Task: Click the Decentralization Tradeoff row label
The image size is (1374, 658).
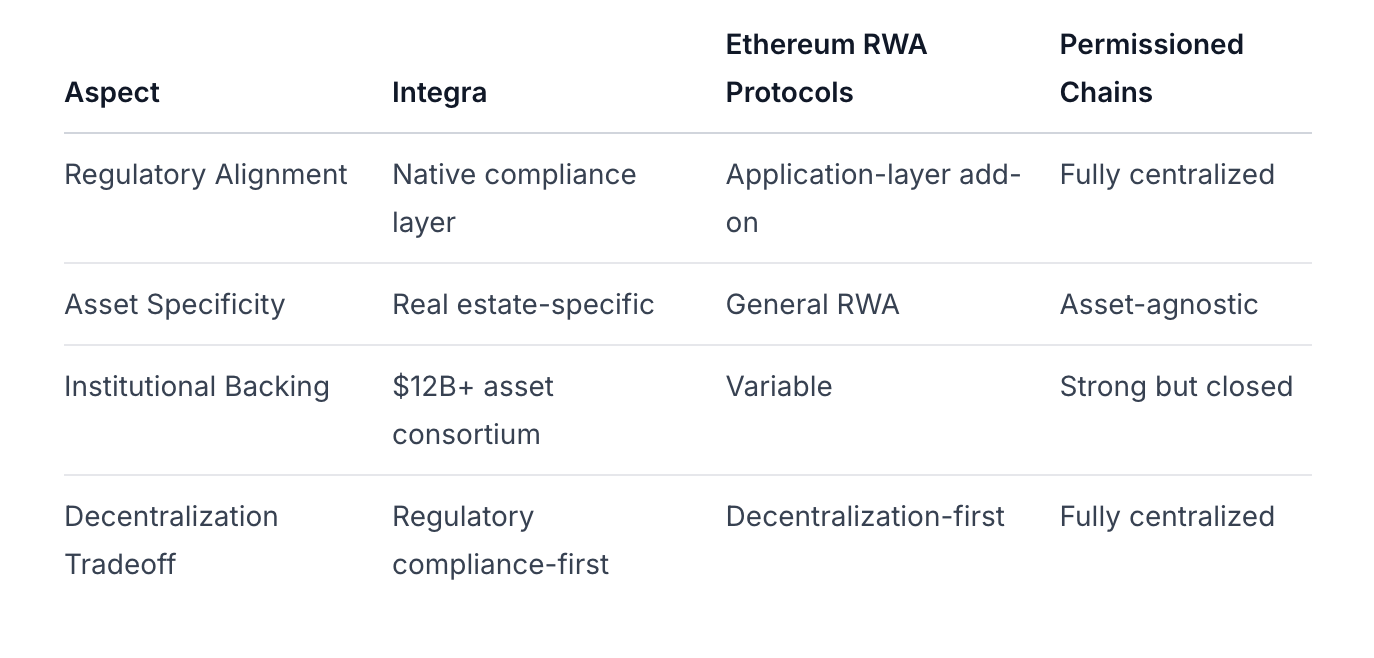Action: [x=170, y=540]
